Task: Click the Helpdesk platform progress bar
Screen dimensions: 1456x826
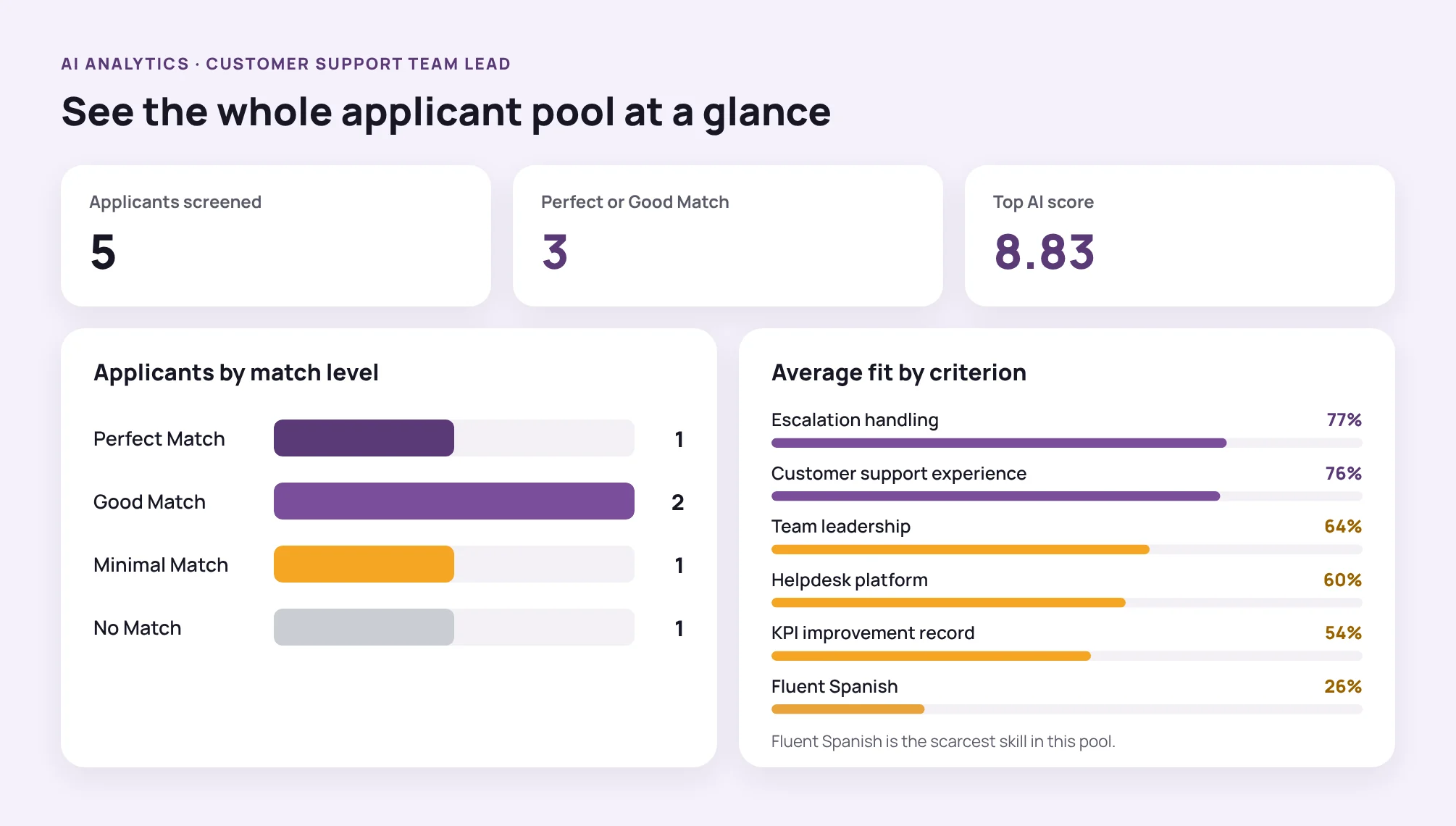Action: [1067, 603]
